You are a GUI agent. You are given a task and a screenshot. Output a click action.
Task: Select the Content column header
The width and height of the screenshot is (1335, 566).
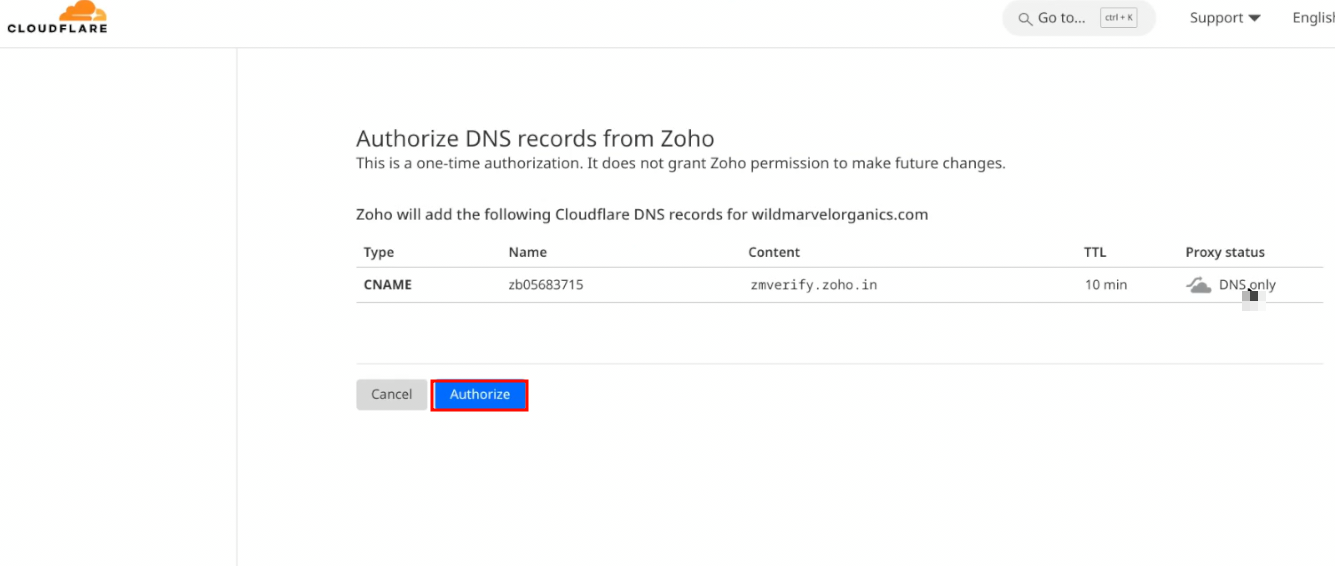[x=774, y=252]
